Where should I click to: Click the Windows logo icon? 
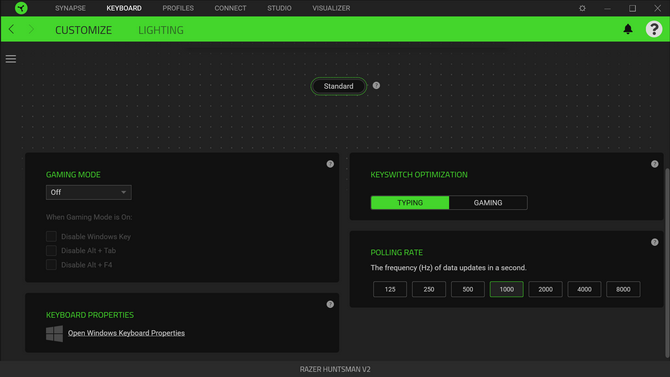54,333
